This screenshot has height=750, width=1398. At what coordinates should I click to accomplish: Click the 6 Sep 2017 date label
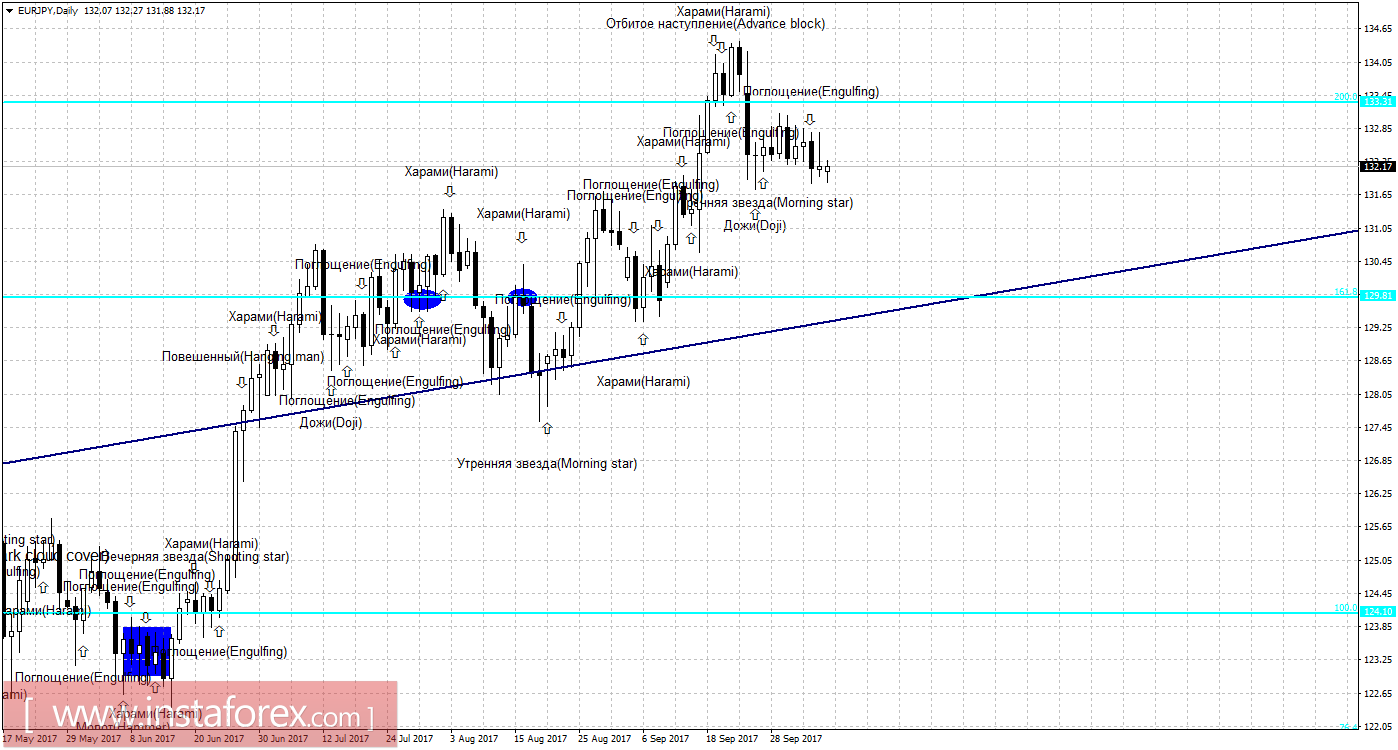[668, 739]
